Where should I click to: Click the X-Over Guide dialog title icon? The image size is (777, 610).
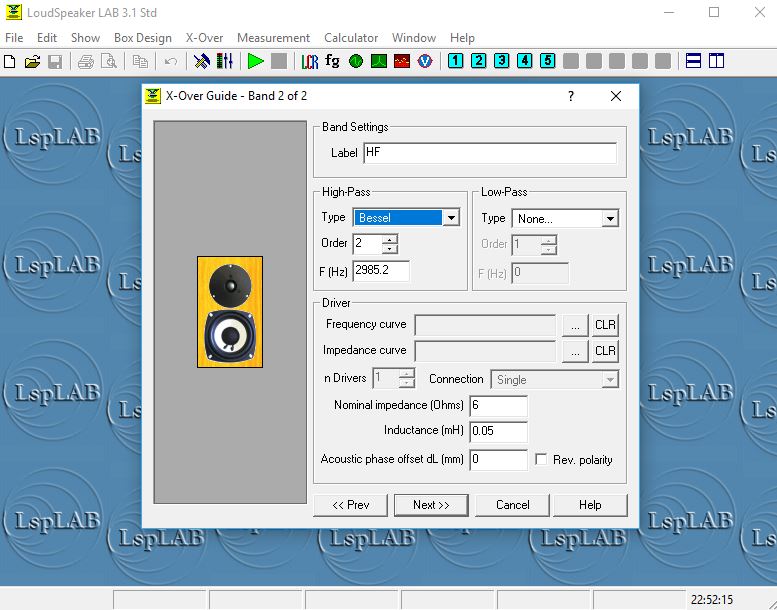point(153,96)
